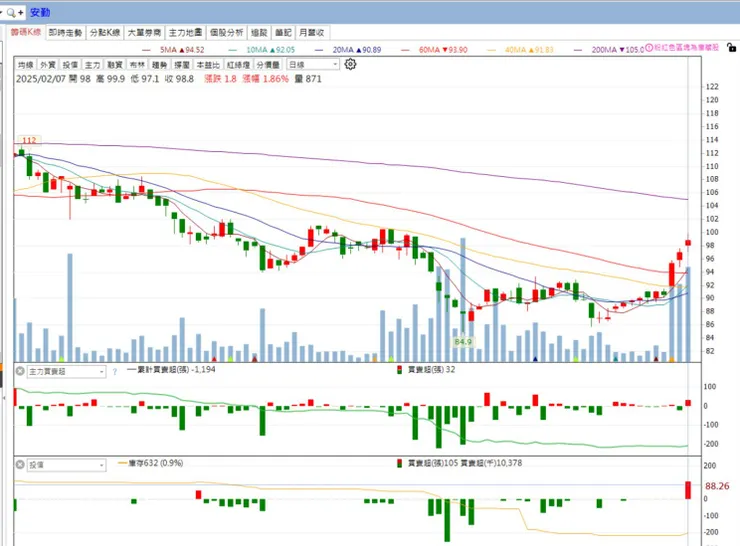Click the latest red candlestick near 98.8
The image size is (740, 546).
[x=688, y=243]
